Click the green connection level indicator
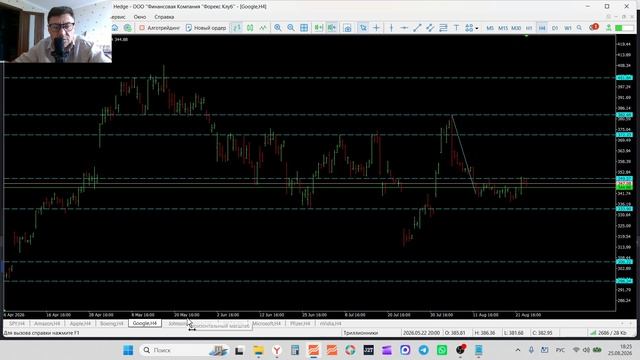The height and width of the screenshot is (360, 640). [624, 28]
